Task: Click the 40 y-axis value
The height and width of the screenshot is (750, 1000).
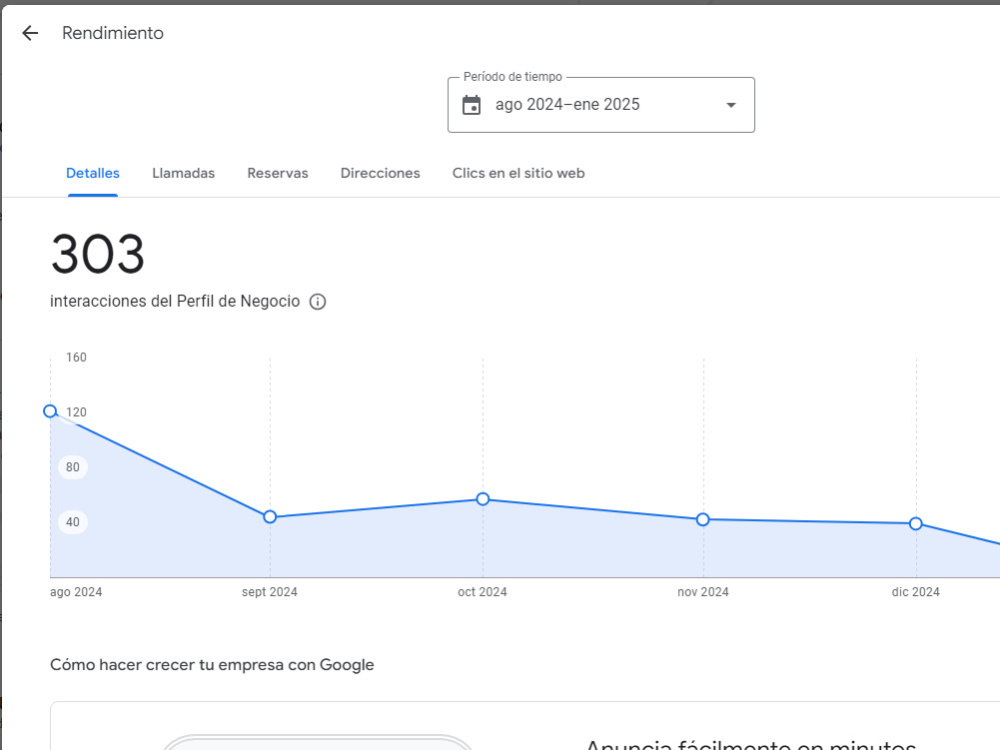Action: point(73,522)
